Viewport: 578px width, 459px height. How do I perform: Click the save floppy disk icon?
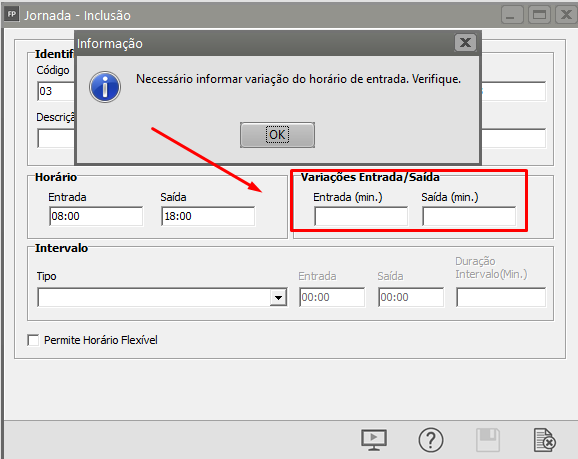coord(488,439)
